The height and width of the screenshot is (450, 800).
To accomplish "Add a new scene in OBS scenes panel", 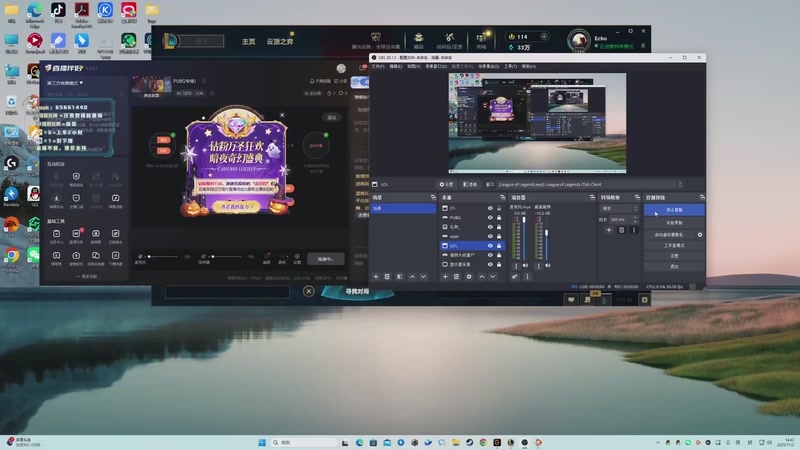I will point(376,277).
